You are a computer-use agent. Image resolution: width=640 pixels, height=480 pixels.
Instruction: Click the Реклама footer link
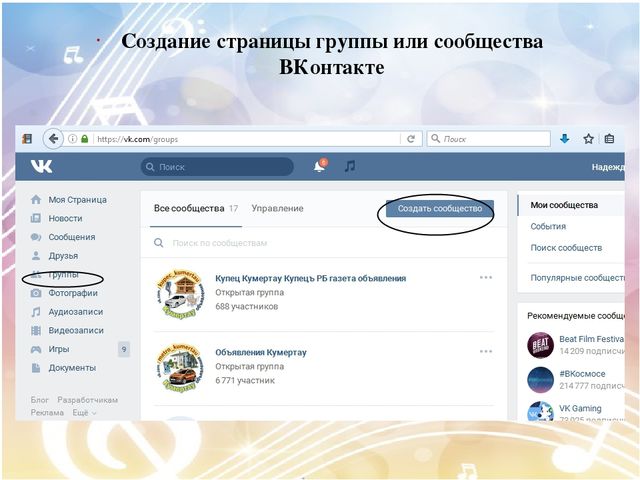47,413
